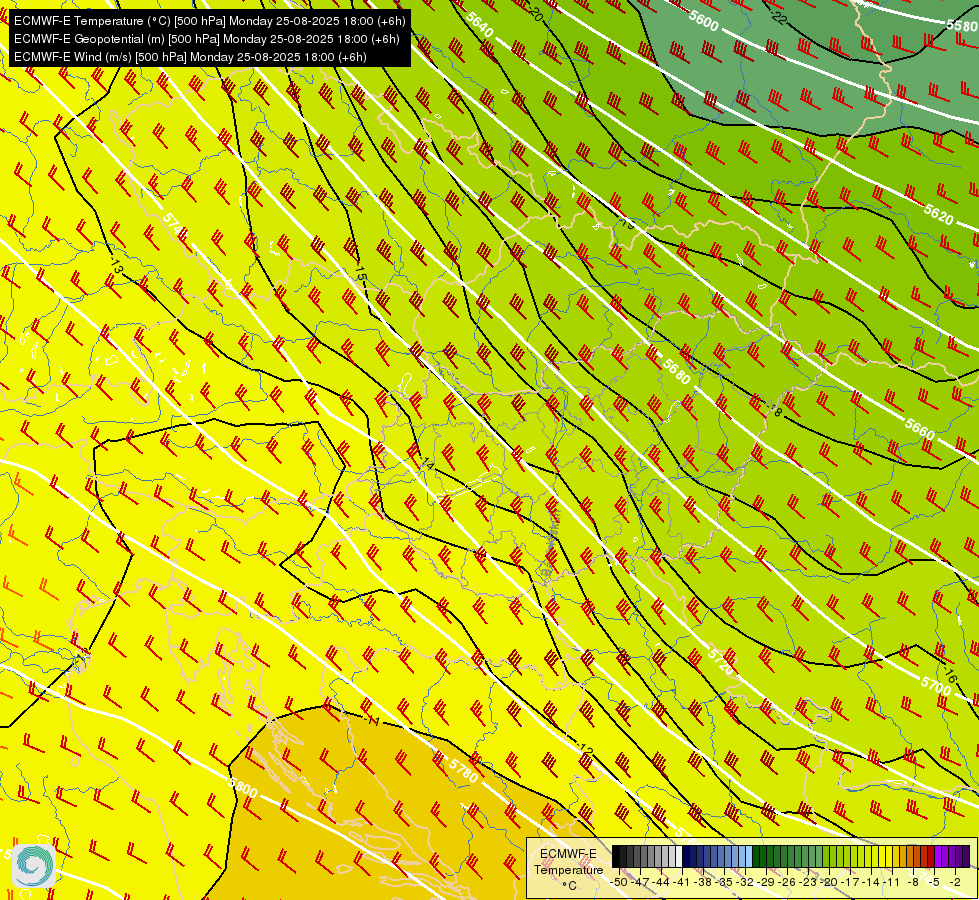Click the 5780 geopotential contour label
The height and width of the screenshot is (900, 979).
pos(463,771)
